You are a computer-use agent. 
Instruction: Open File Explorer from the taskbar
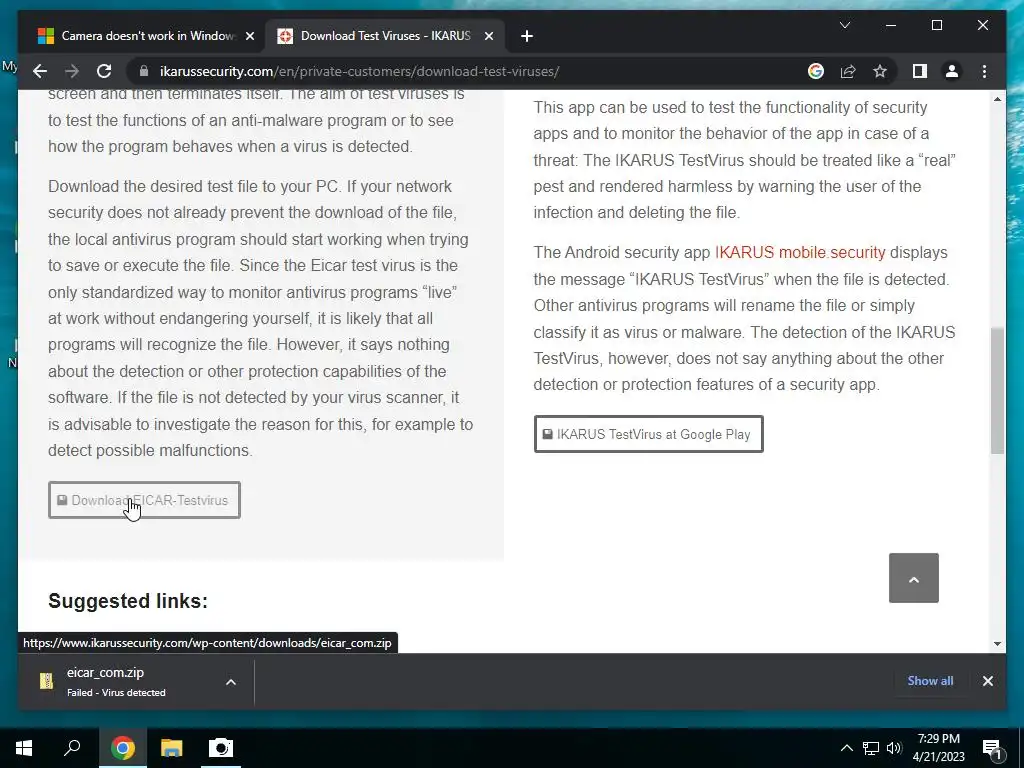click(171, 748)
